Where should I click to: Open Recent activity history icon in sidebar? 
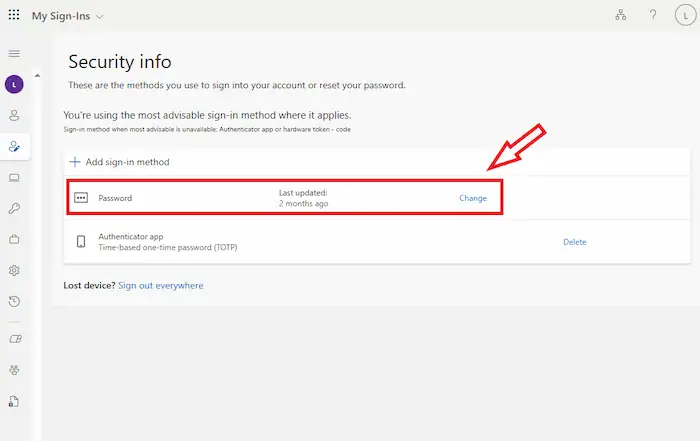(x=14, y=301)
